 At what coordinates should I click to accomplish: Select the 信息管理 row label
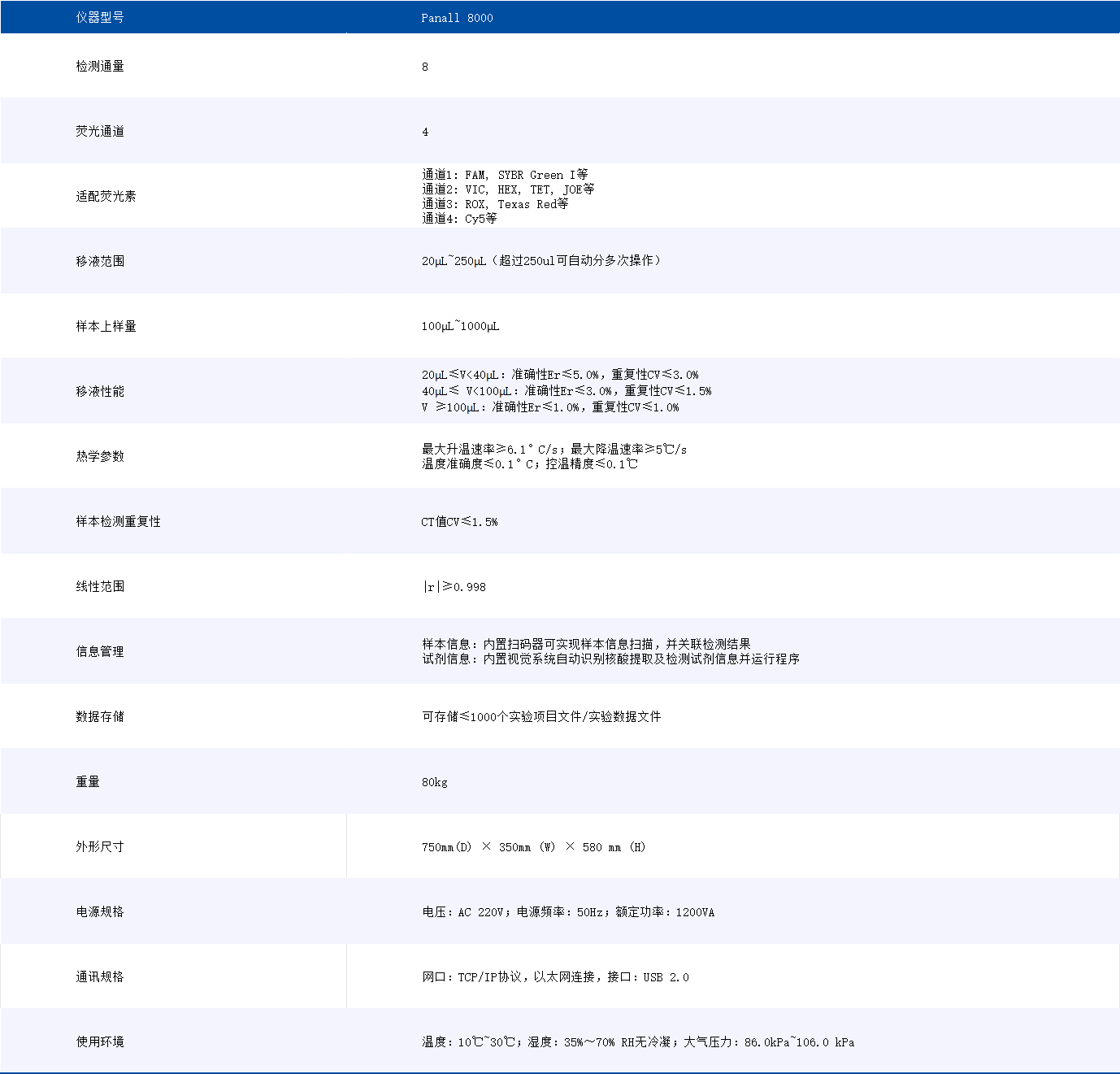tap(100, 652)
